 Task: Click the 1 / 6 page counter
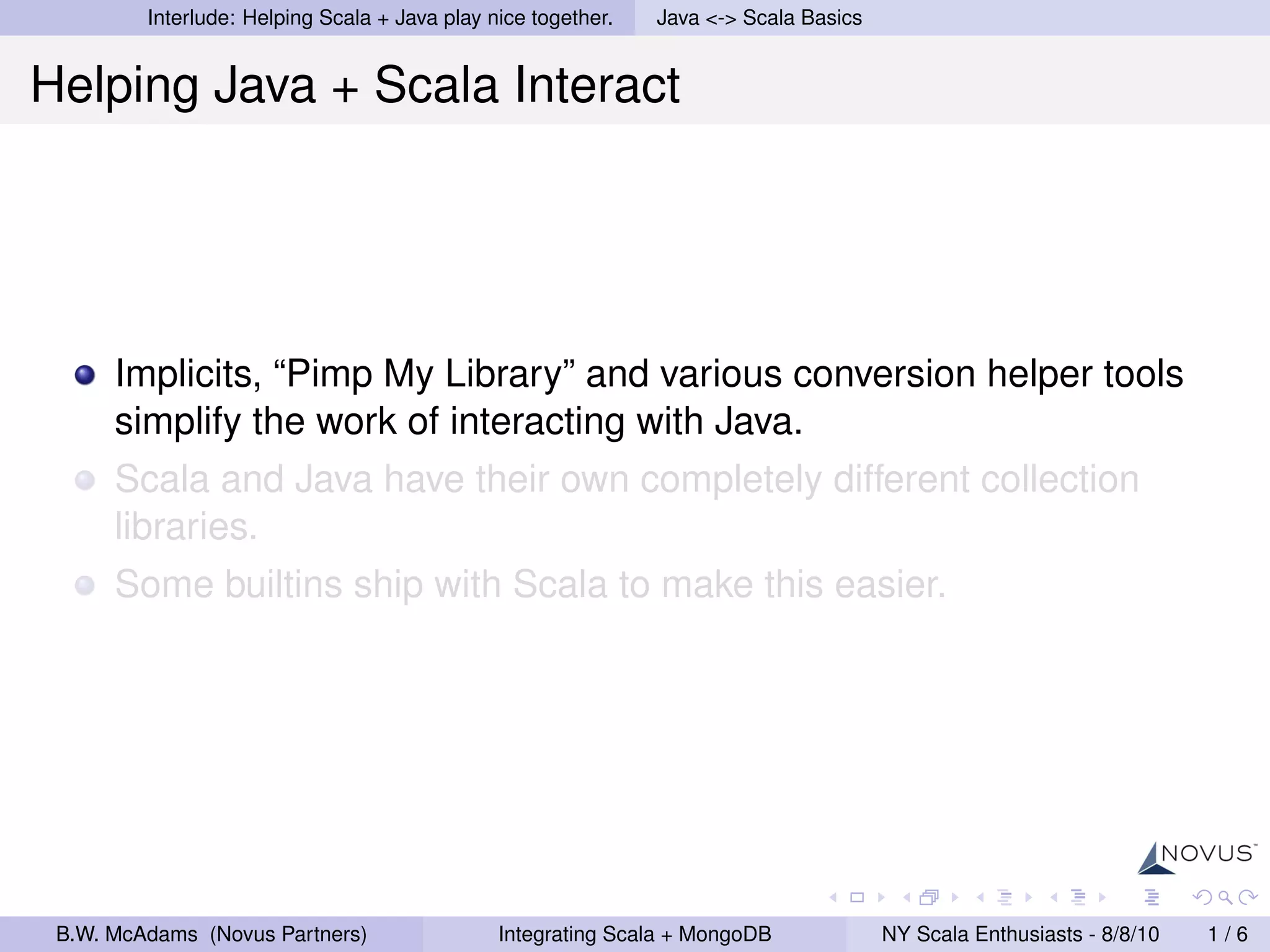(1227, 934)
